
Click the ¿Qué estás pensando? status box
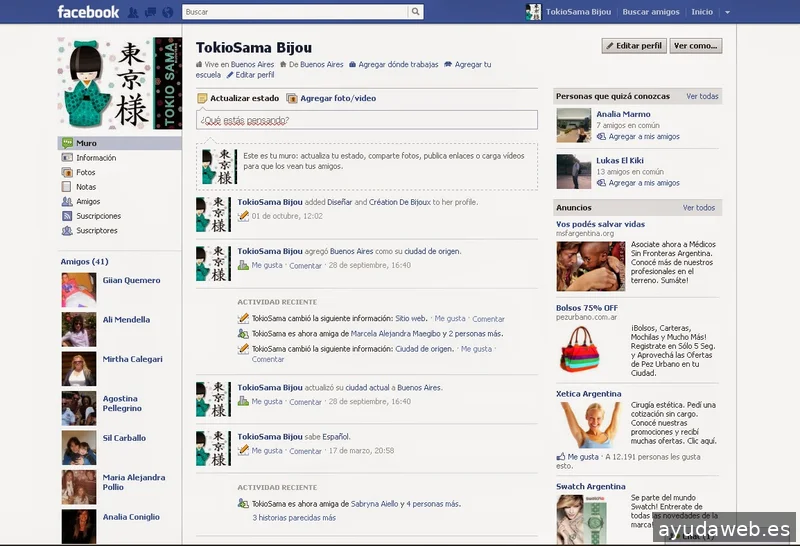click(x=366, y=120)
